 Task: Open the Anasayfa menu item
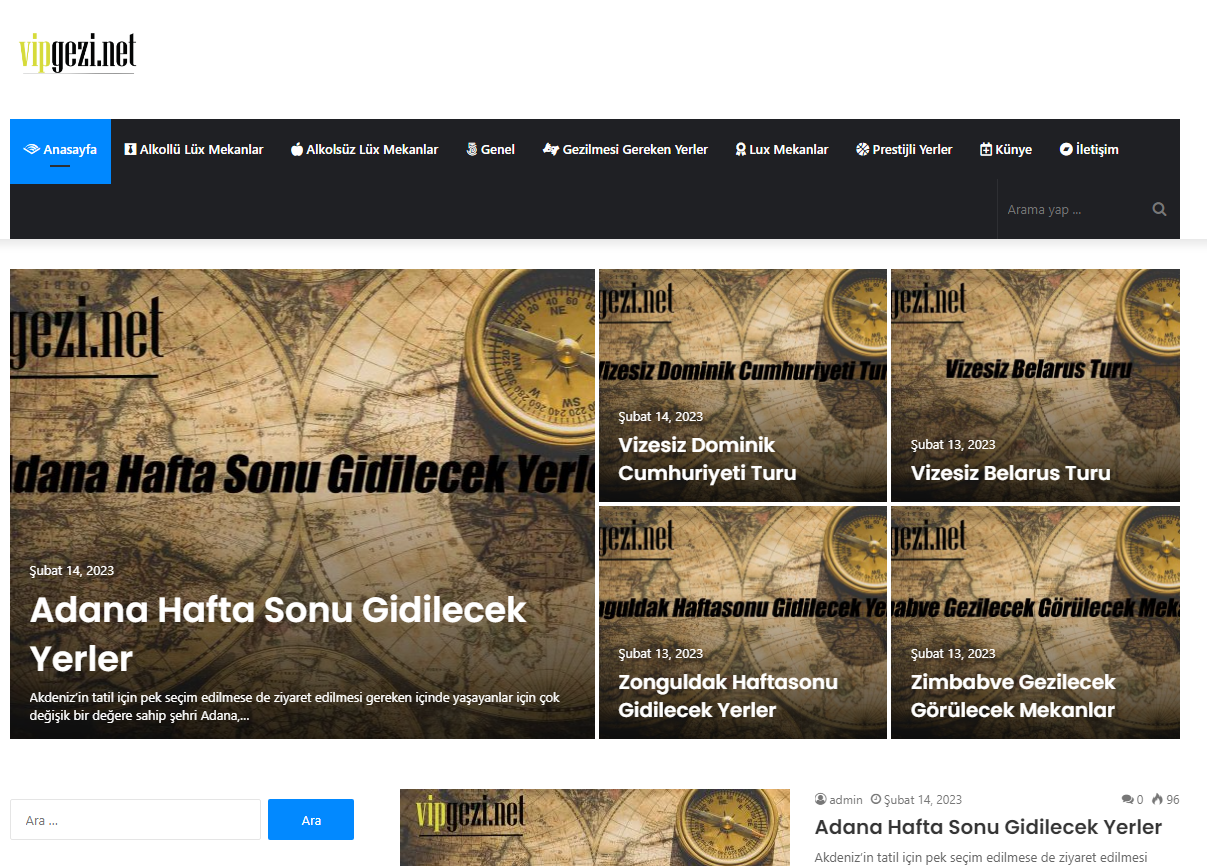click(x=60, y=150)
